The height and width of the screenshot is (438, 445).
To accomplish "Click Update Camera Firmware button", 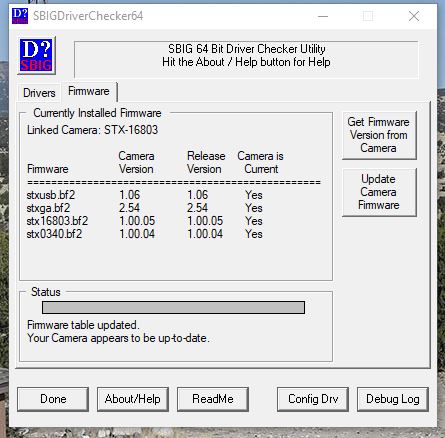I will (379, 192).
